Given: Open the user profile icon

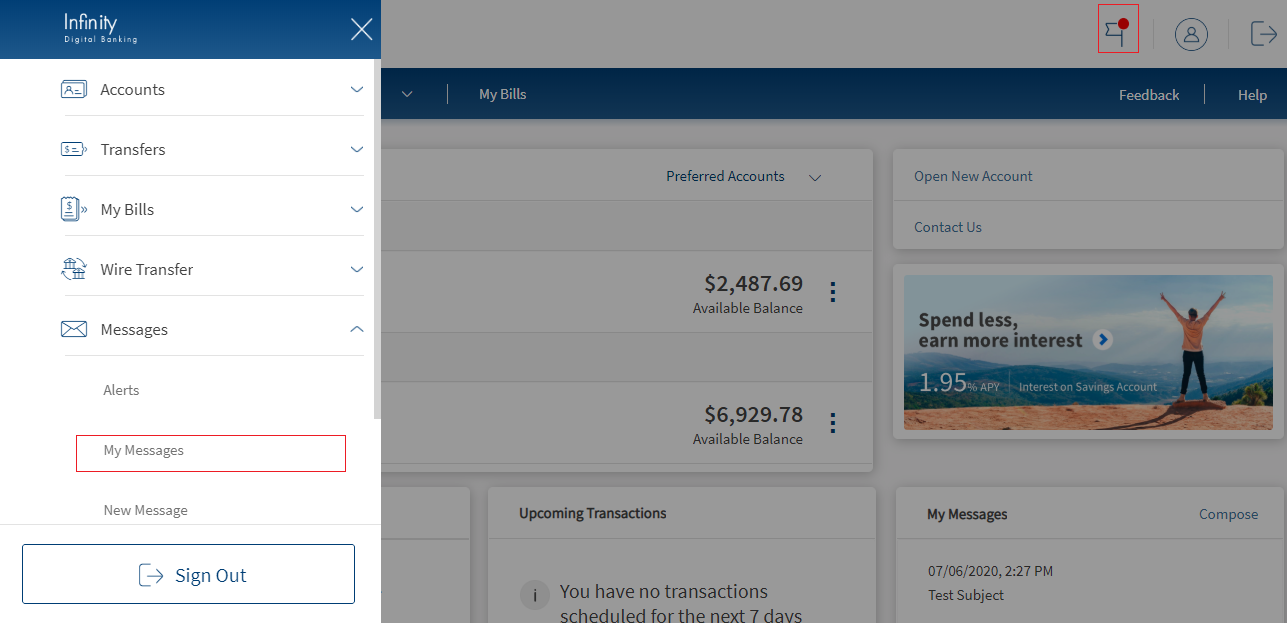Looking at the screenshot, I should (x=1191, y=34).
